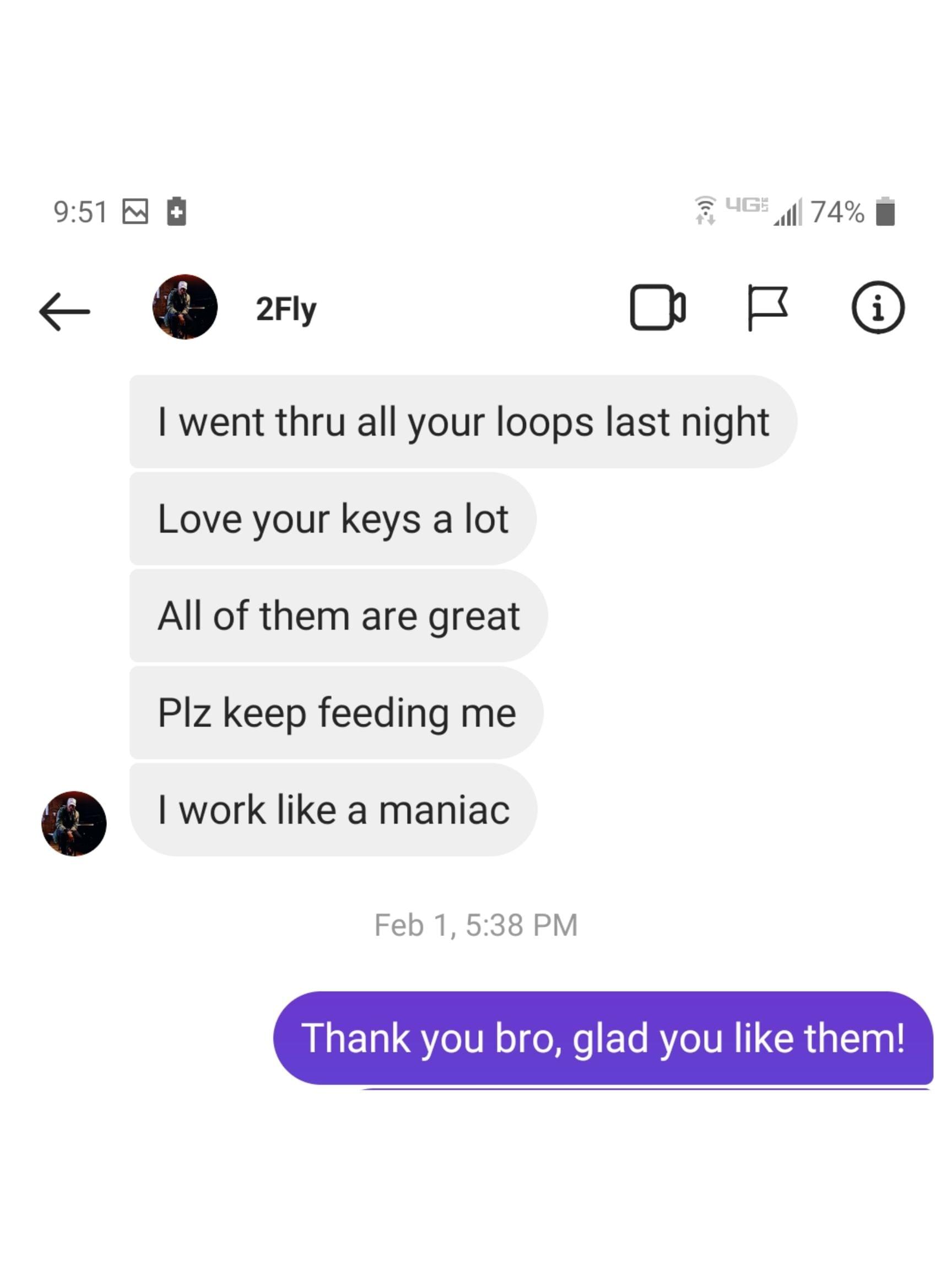Tap the small avatar beside last message
Image resolution: width=952 pixels, height=1270 pixels.
click(74, 824)
